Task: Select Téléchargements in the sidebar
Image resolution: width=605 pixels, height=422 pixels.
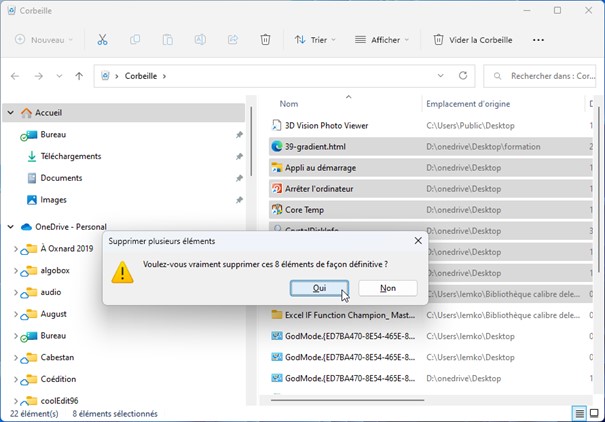Action: point(70,156)
